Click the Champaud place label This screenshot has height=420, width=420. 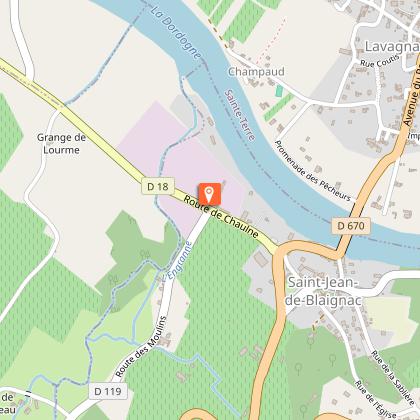pos(256,71)
